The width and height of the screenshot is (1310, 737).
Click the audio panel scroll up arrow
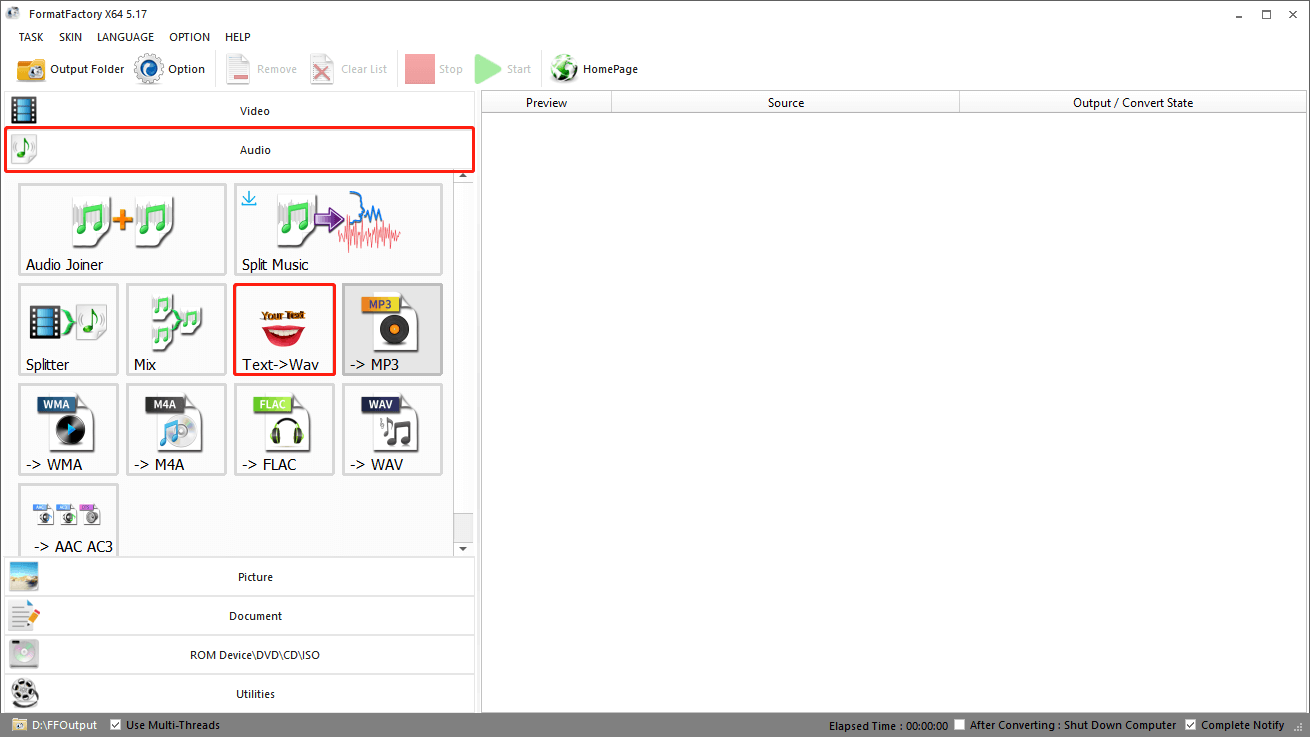point(463,177)
